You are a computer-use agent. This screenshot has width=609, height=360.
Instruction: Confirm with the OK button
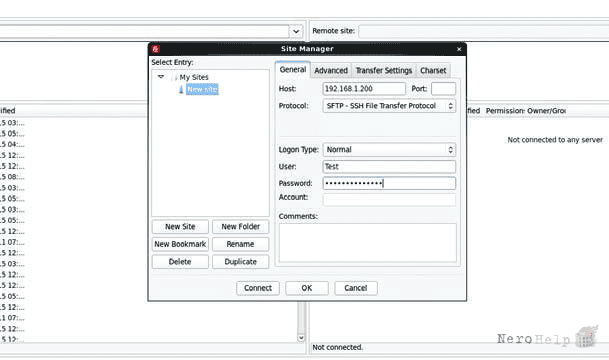click(x=307, y=288)
